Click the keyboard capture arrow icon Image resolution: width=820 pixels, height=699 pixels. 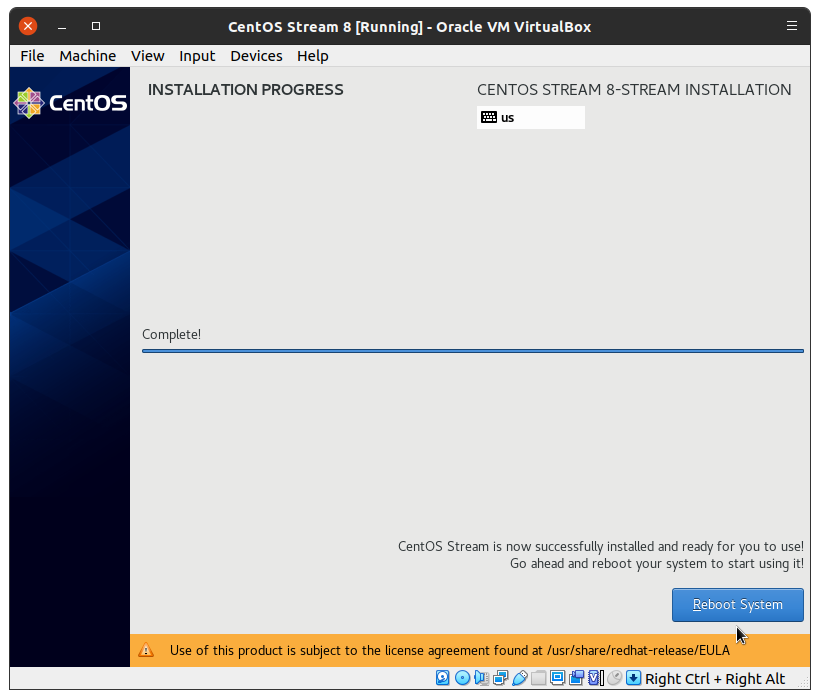[x=634, y=678]
